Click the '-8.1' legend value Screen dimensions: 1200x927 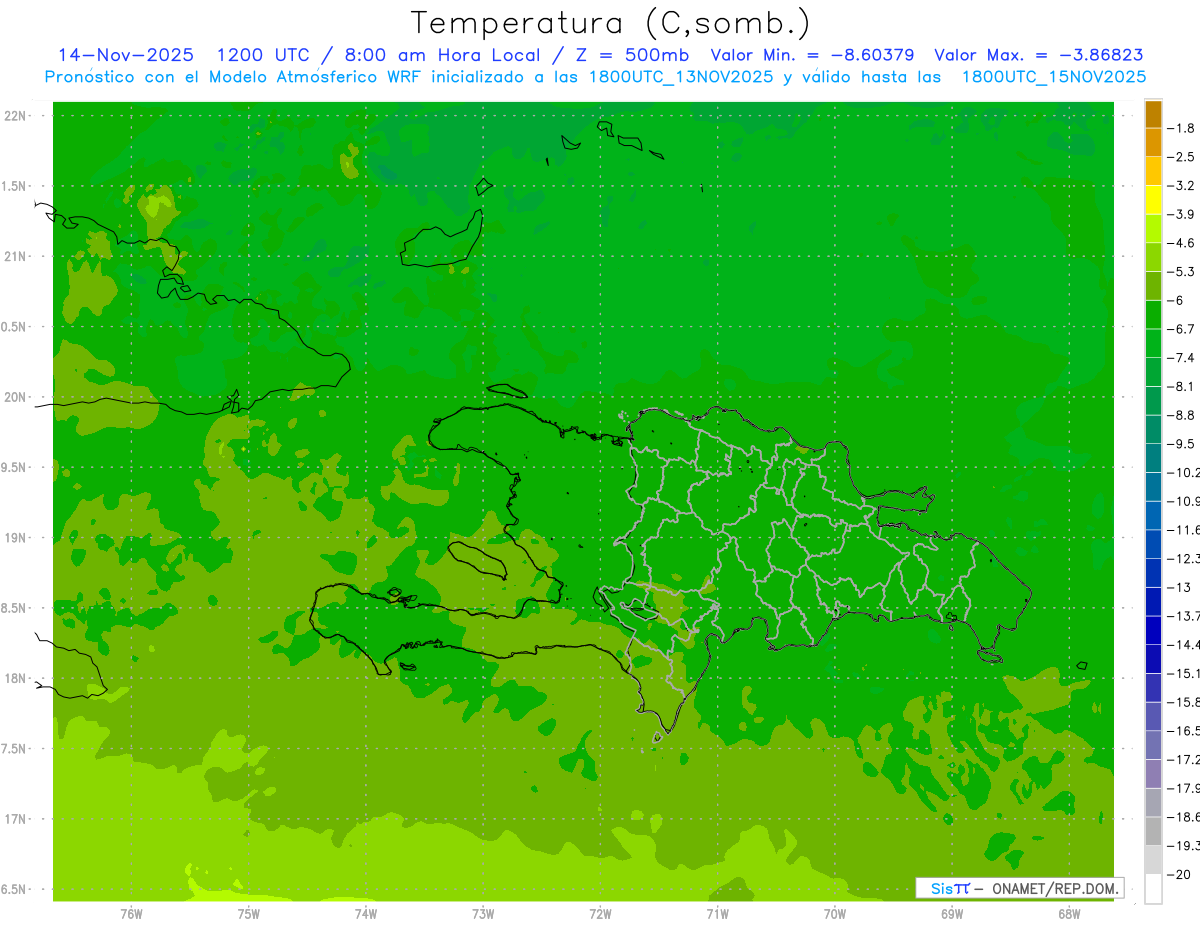[x=1181, y=386]
